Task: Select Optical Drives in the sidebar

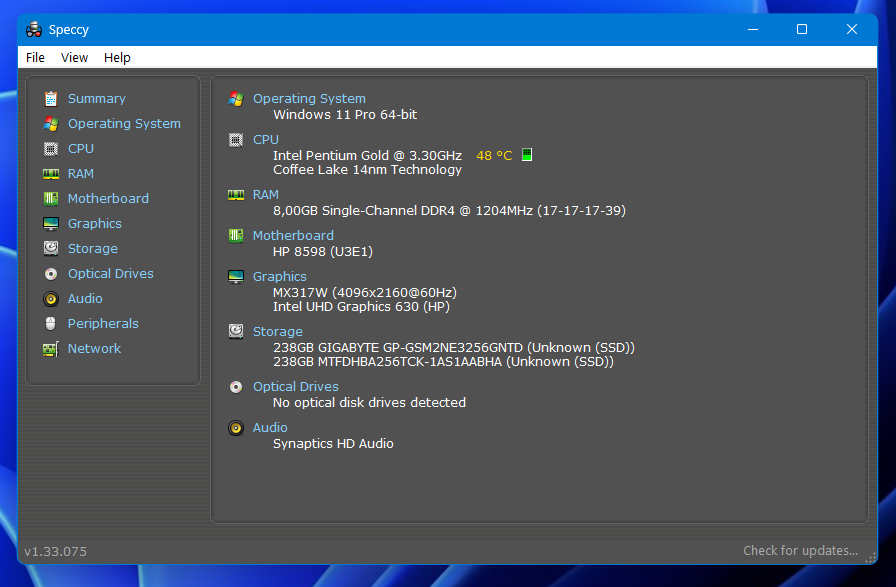Action: coord(111,274)
